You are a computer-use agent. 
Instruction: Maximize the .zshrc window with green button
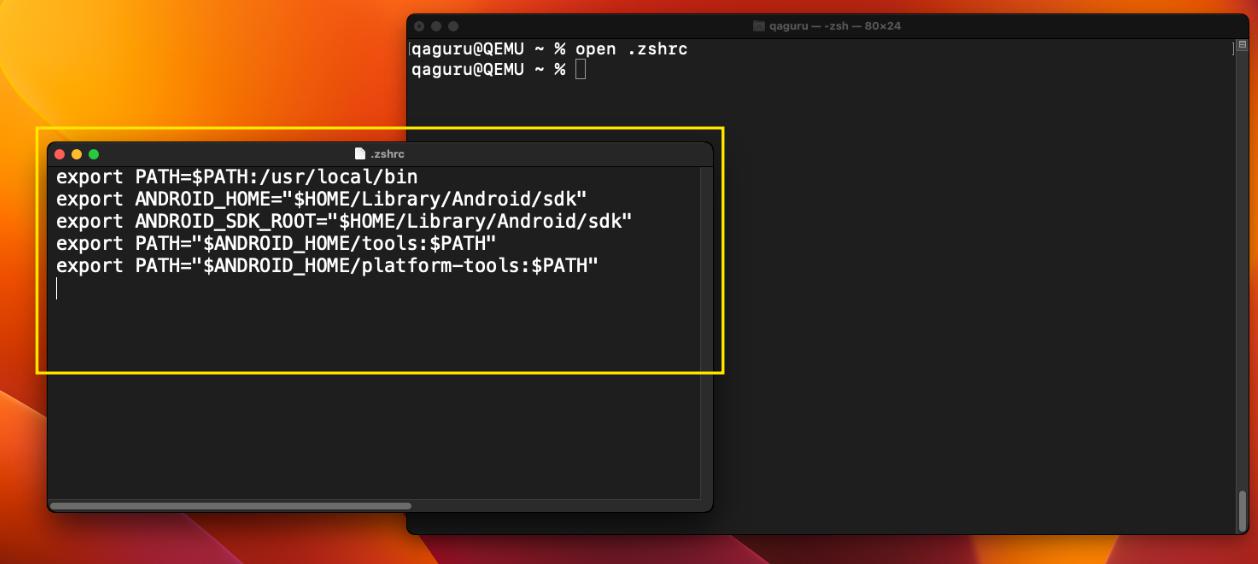click(x=94, y=154)
